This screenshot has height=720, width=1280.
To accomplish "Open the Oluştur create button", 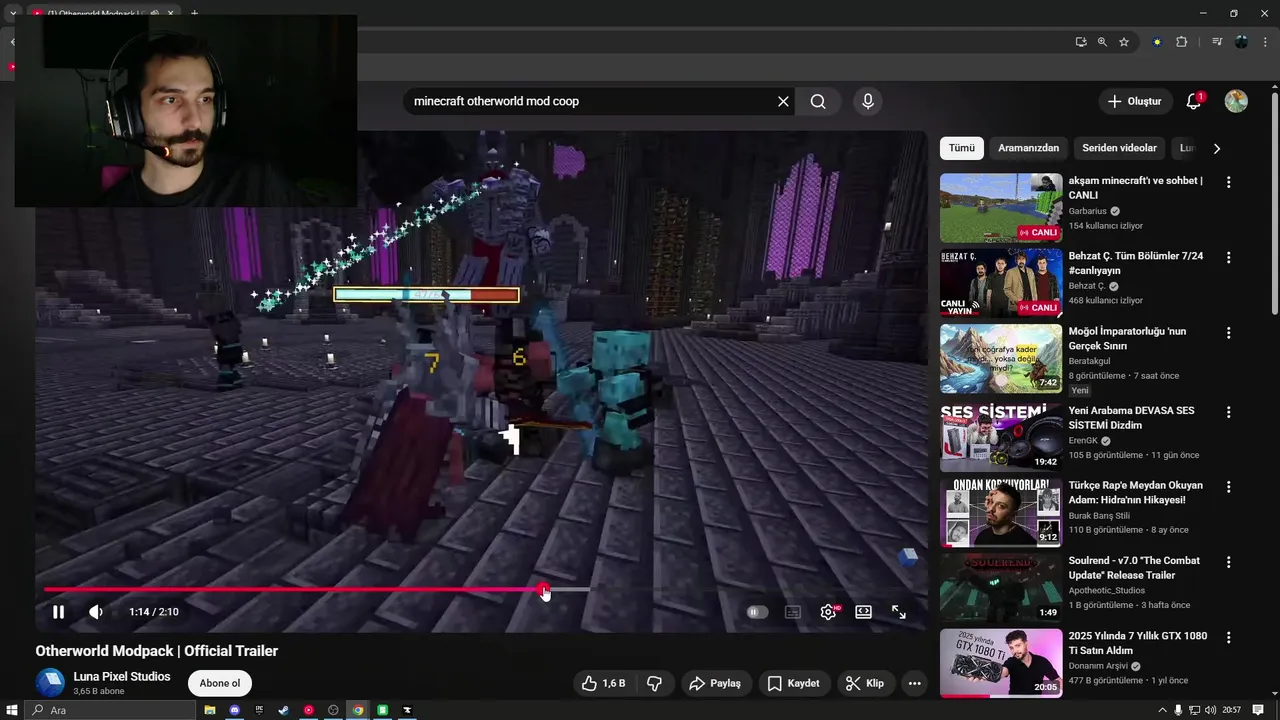I will pyautogui.click(x=1135, y=101).
